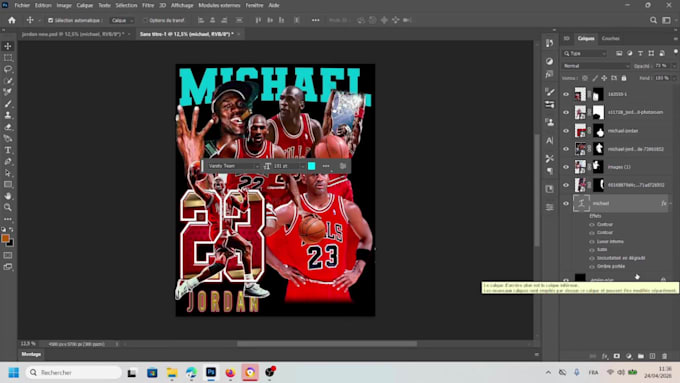Select the Rectangular Marquee tool
680x383 pixels.
tap(8, 58)
